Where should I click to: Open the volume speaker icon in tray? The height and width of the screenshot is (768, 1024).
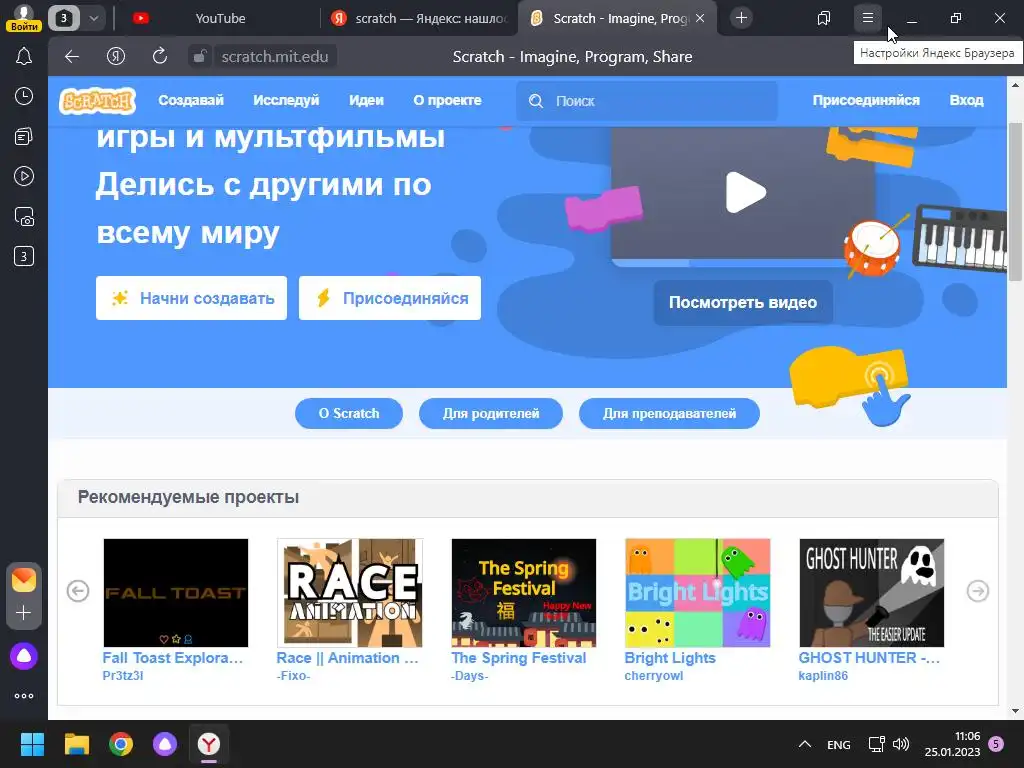(901, 744)
